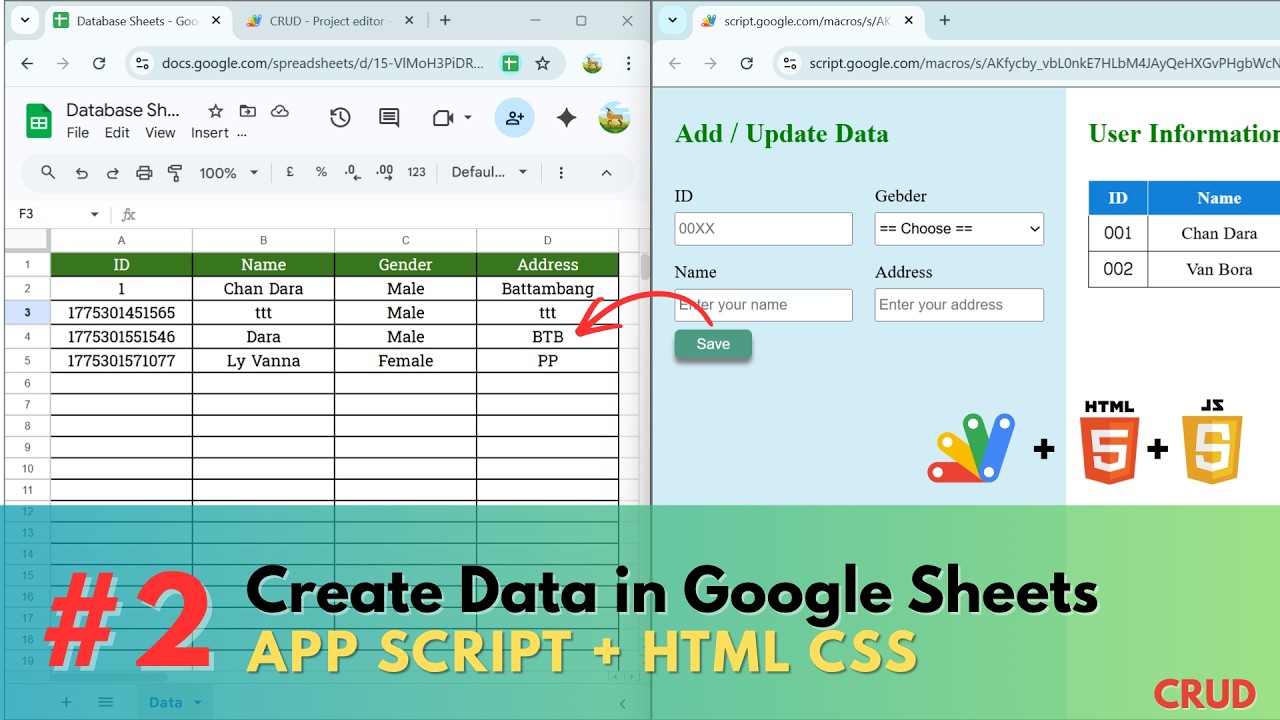
Task: Open Chrome menu in Sheets browser window
Action: tap(628, 63)
